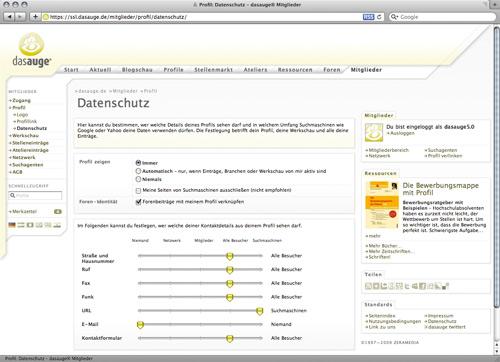Click the profile avatar in Mitglieder box
The image size is (500, 362).
(374, 132)
